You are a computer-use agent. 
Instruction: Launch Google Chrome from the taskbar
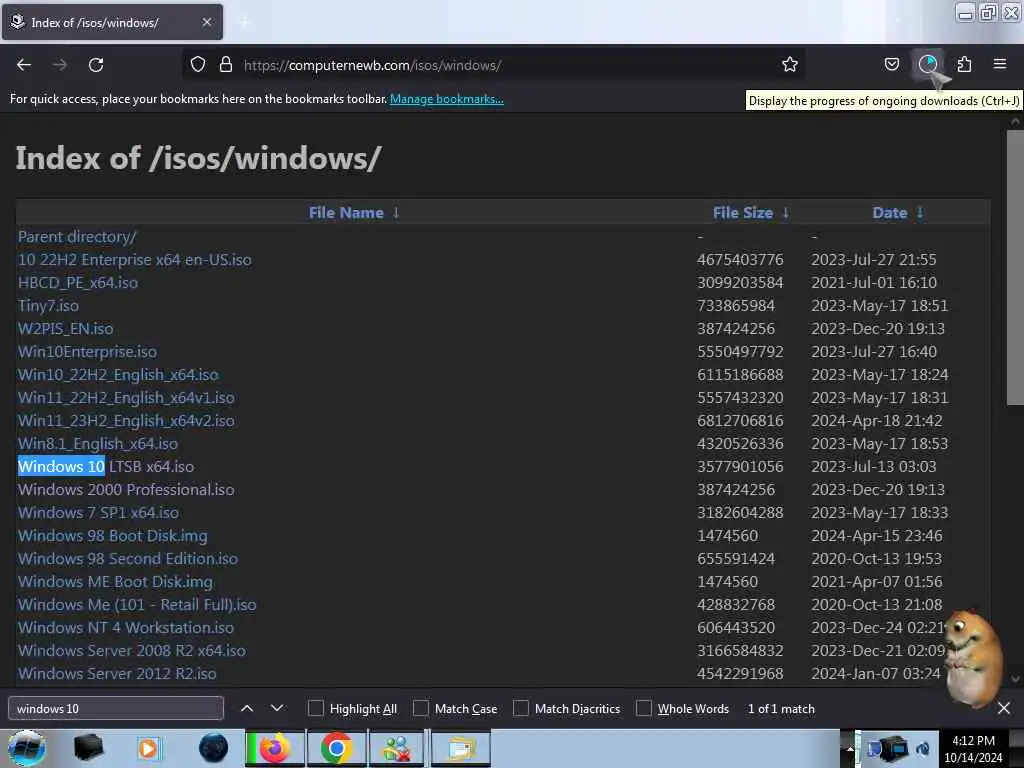tap(336, 748)
